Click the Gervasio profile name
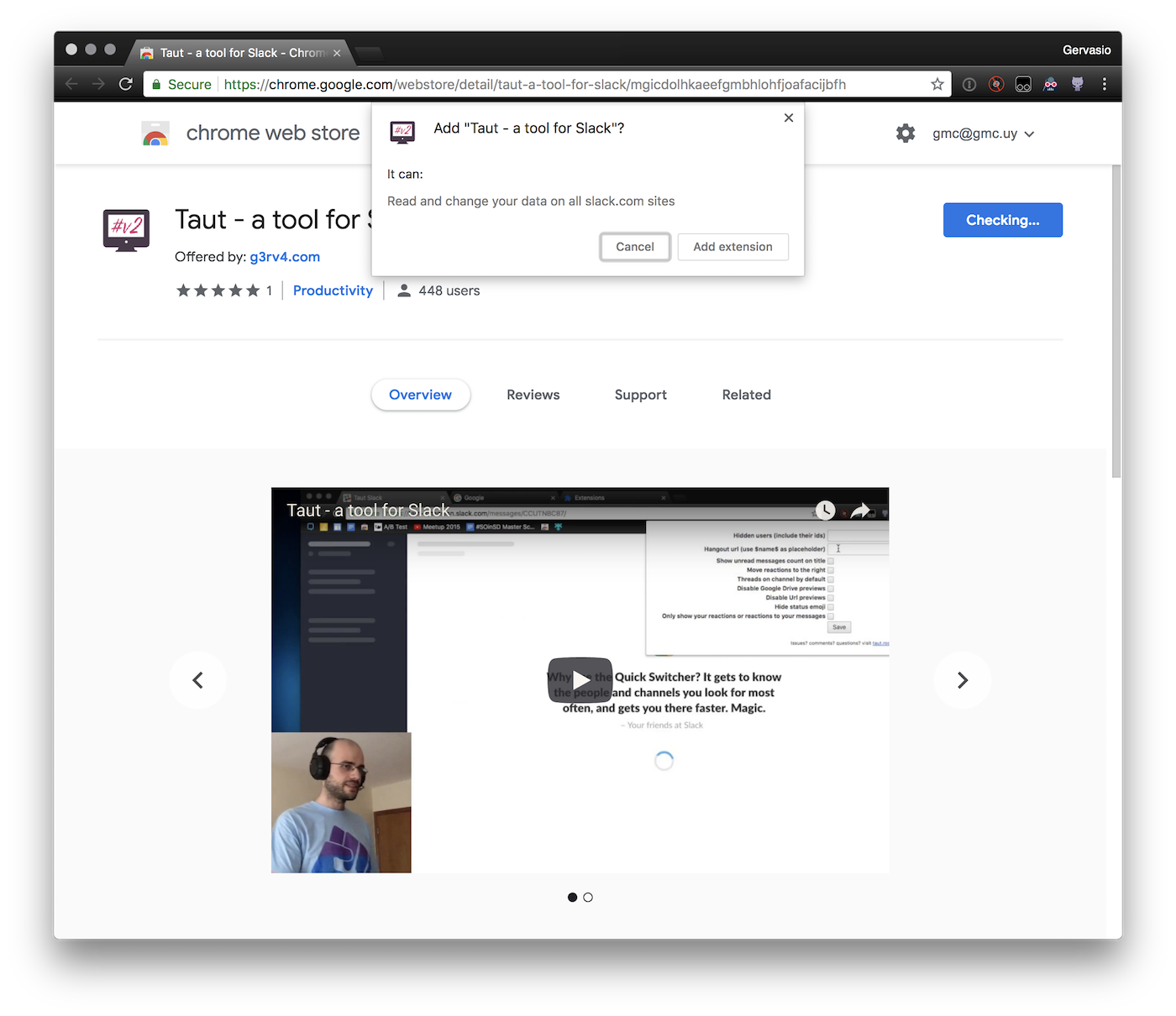Screen dimensions: 1176x1016 coord(1087,50)
